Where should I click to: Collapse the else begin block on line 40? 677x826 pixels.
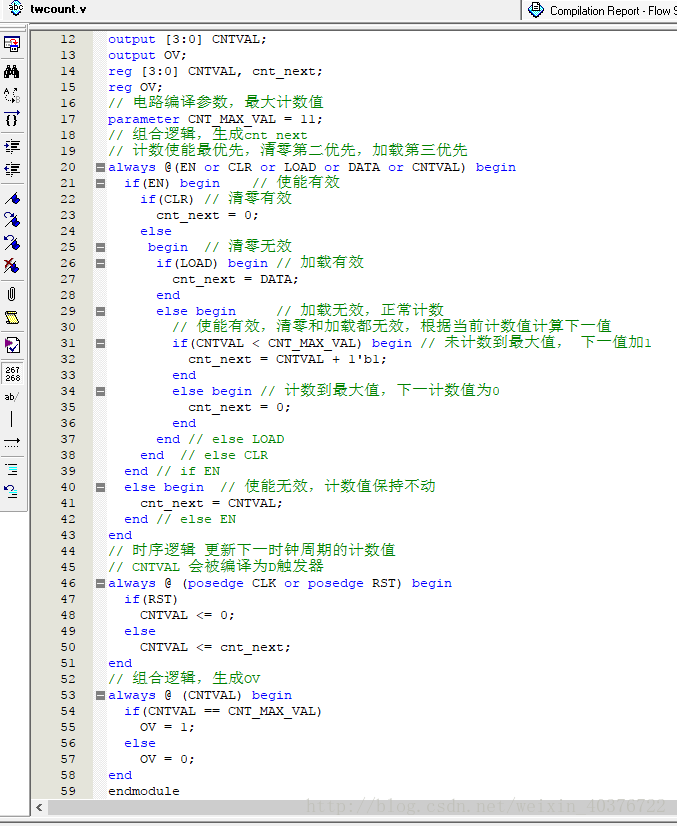coord(100,487)
